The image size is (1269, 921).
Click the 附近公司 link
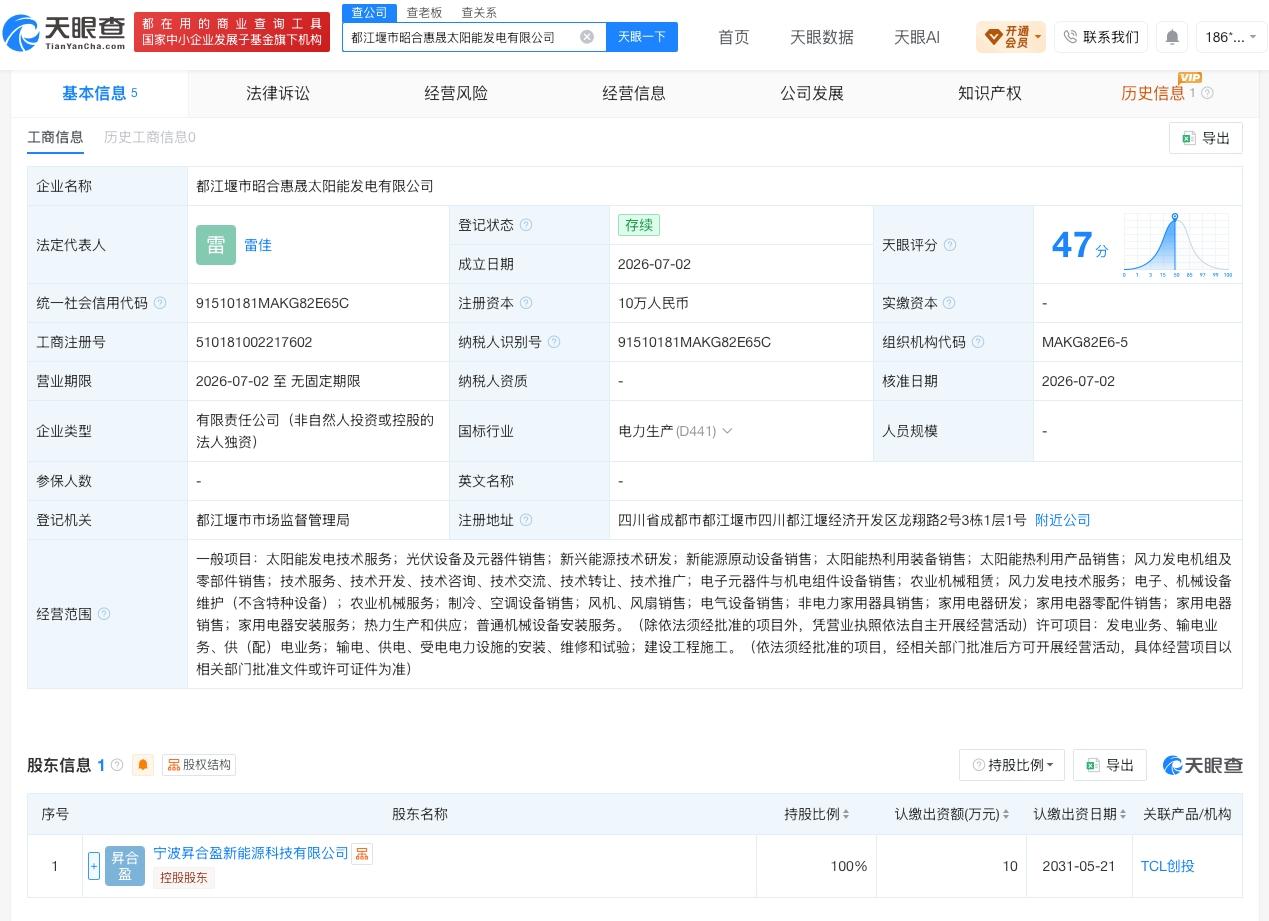point(1062,520)
